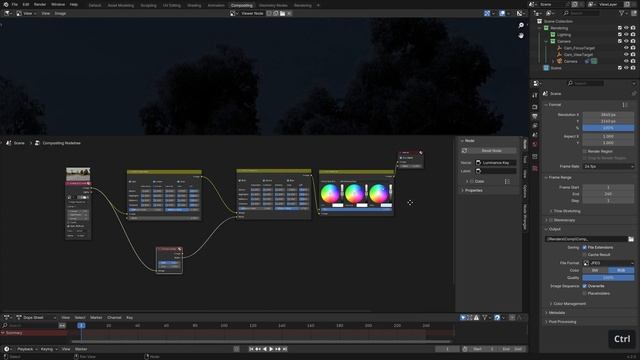Click the Camera object icon in the outliner

point(559,61)
